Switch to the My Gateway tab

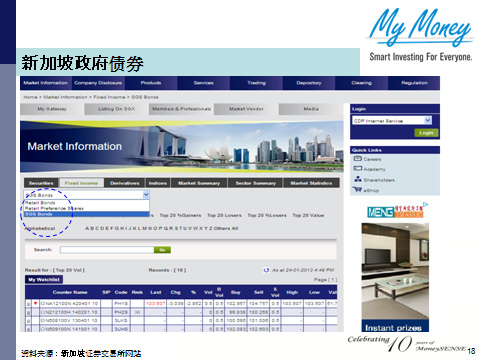pos(52,109)
